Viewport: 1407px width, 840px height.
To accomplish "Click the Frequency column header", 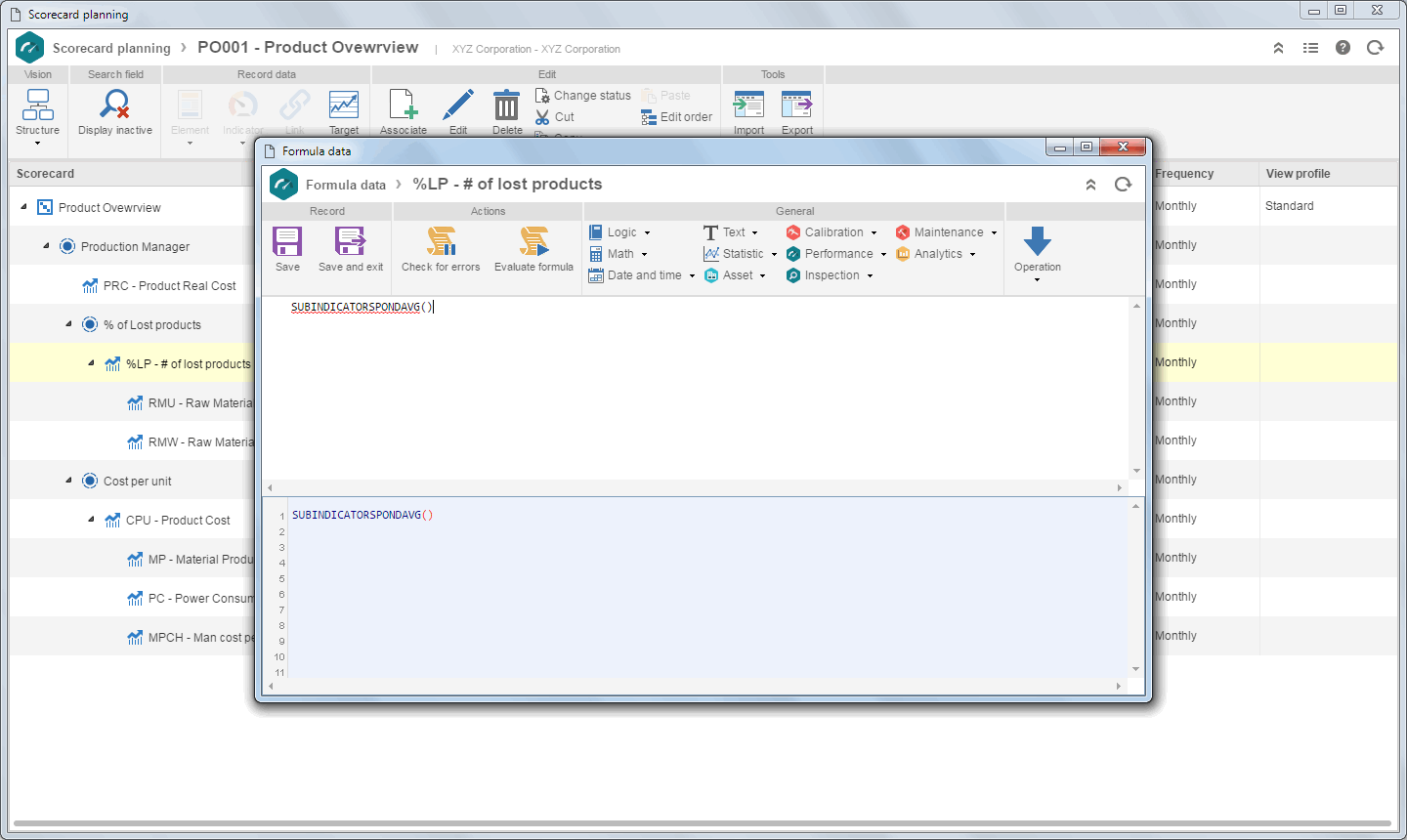I will (1206, 174).
